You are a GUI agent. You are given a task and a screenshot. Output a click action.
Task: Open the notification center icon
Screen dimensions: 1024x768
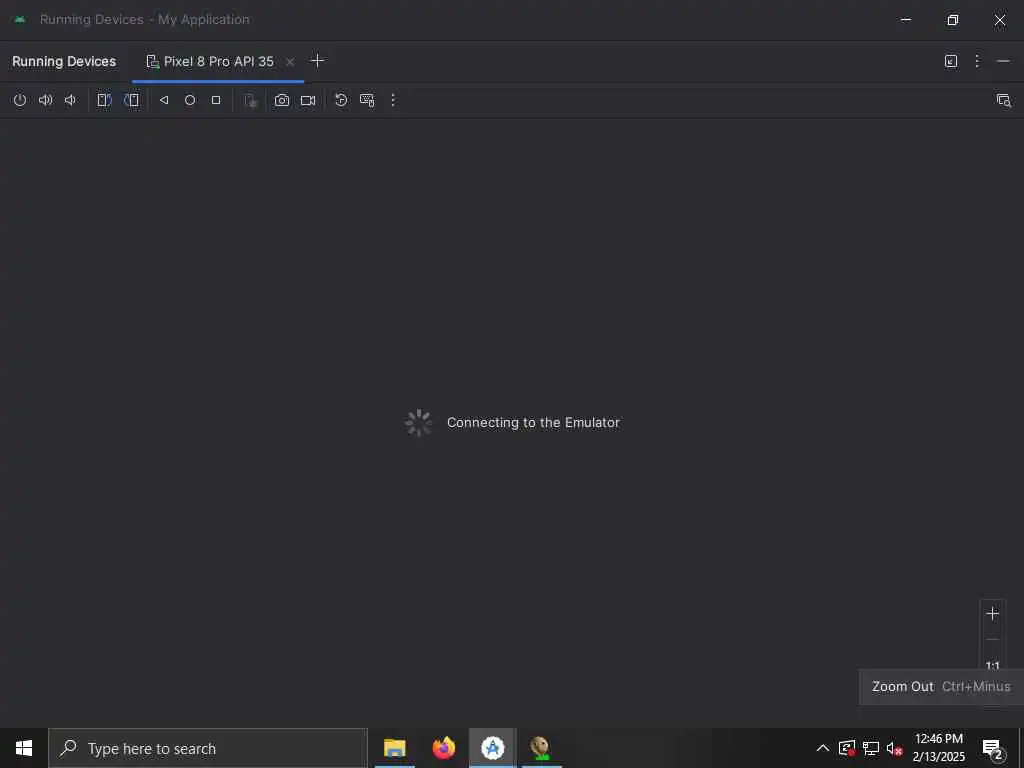tap(993, 749)
